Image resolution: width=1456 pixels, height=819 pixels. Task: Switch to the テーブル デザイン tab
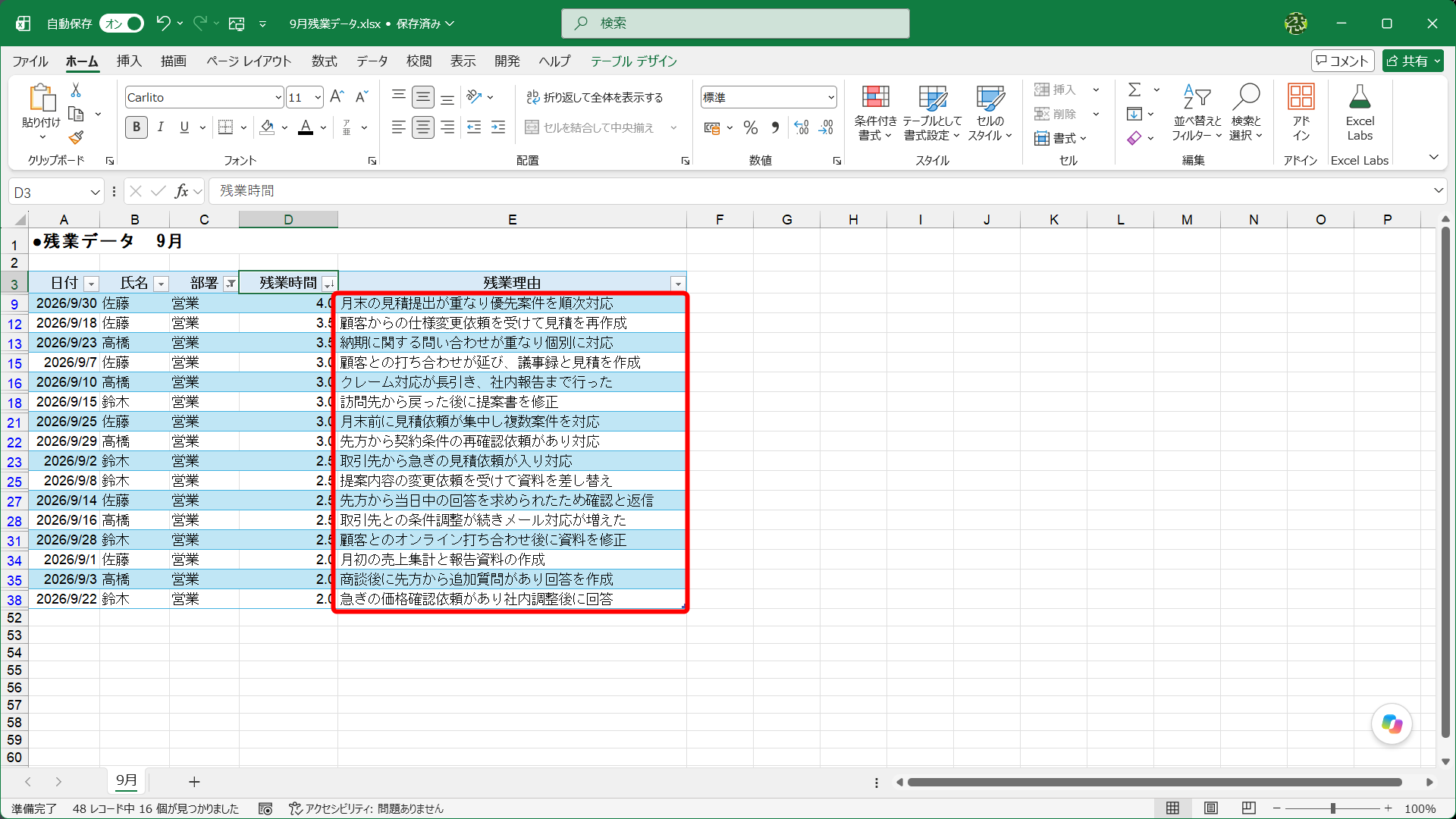[634, 61]
